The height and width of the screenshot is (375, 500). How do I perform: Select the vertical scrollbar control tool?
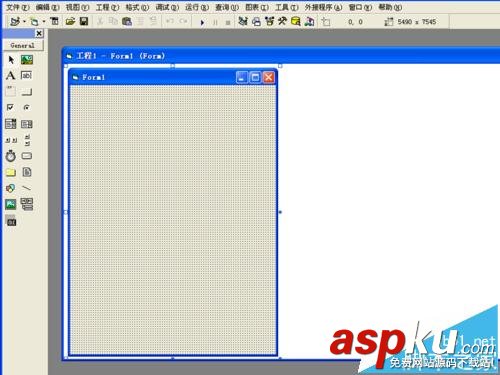click(x=27, y=140)
